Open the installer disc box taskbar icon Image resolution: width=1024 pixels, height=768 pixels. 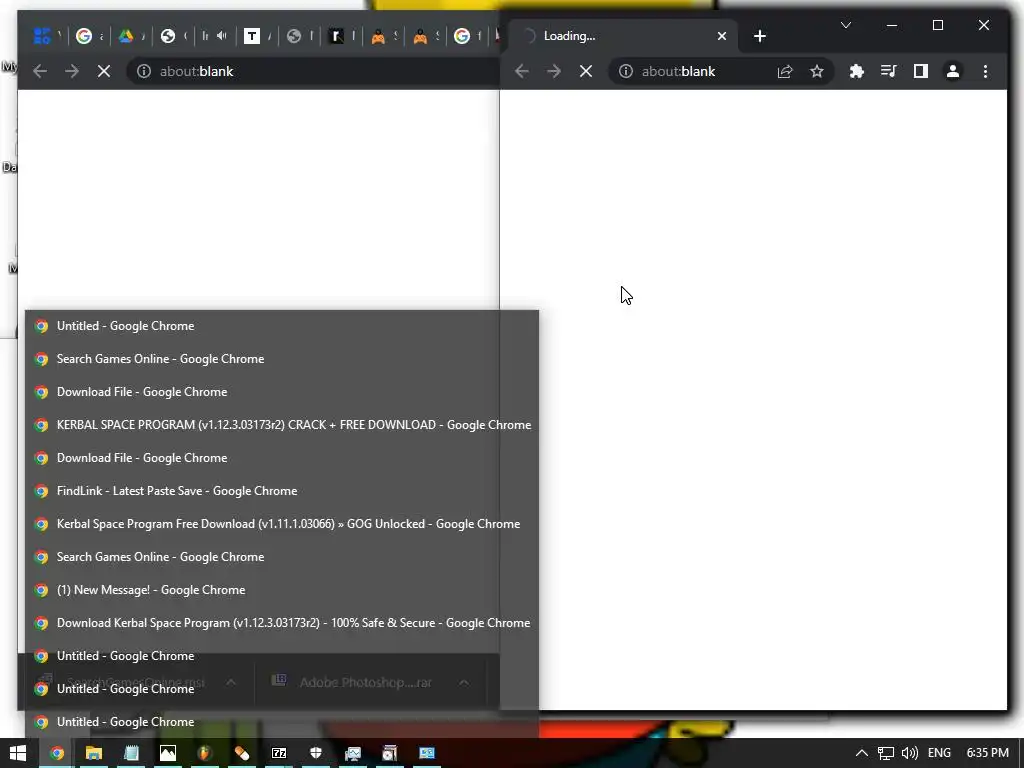390,753
